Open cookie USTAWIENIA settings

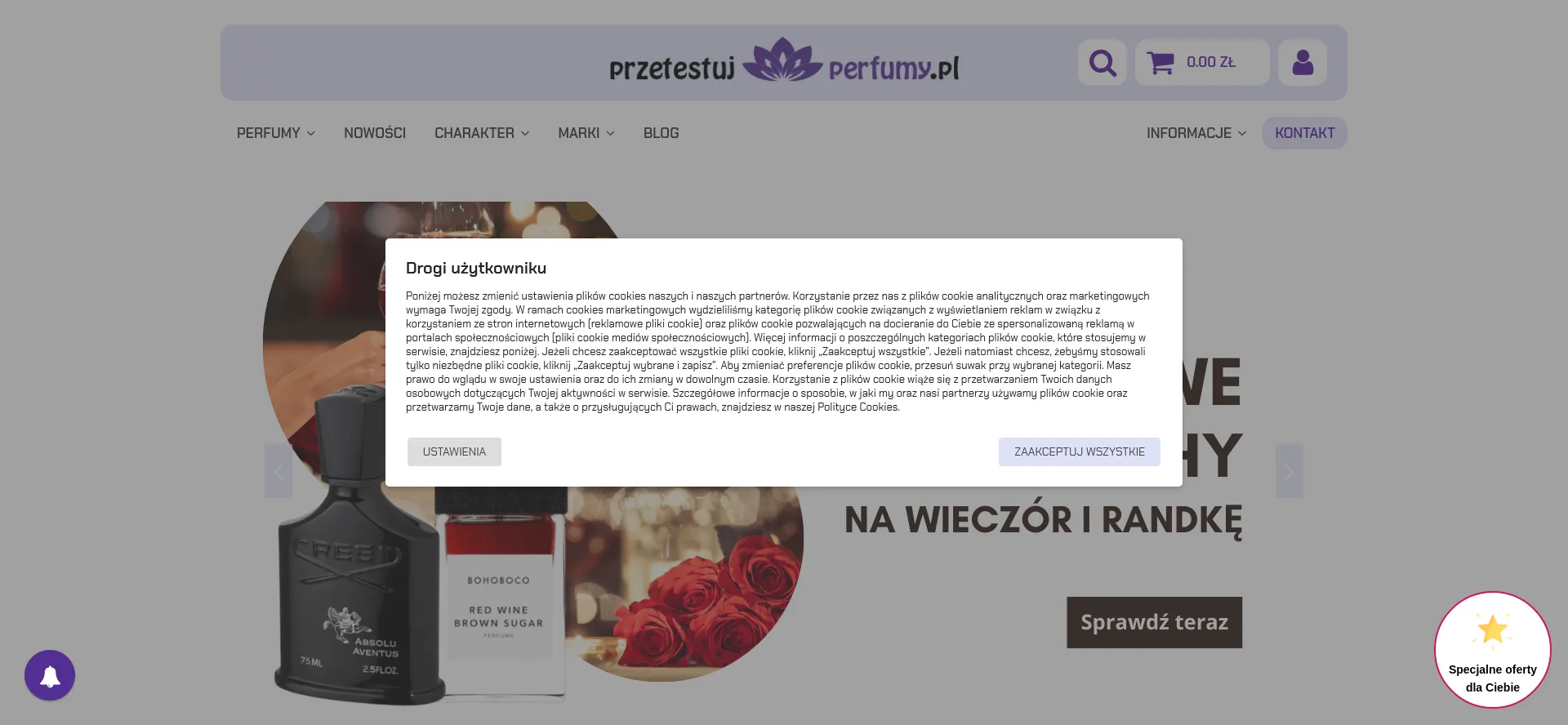[x=454, y=451]
